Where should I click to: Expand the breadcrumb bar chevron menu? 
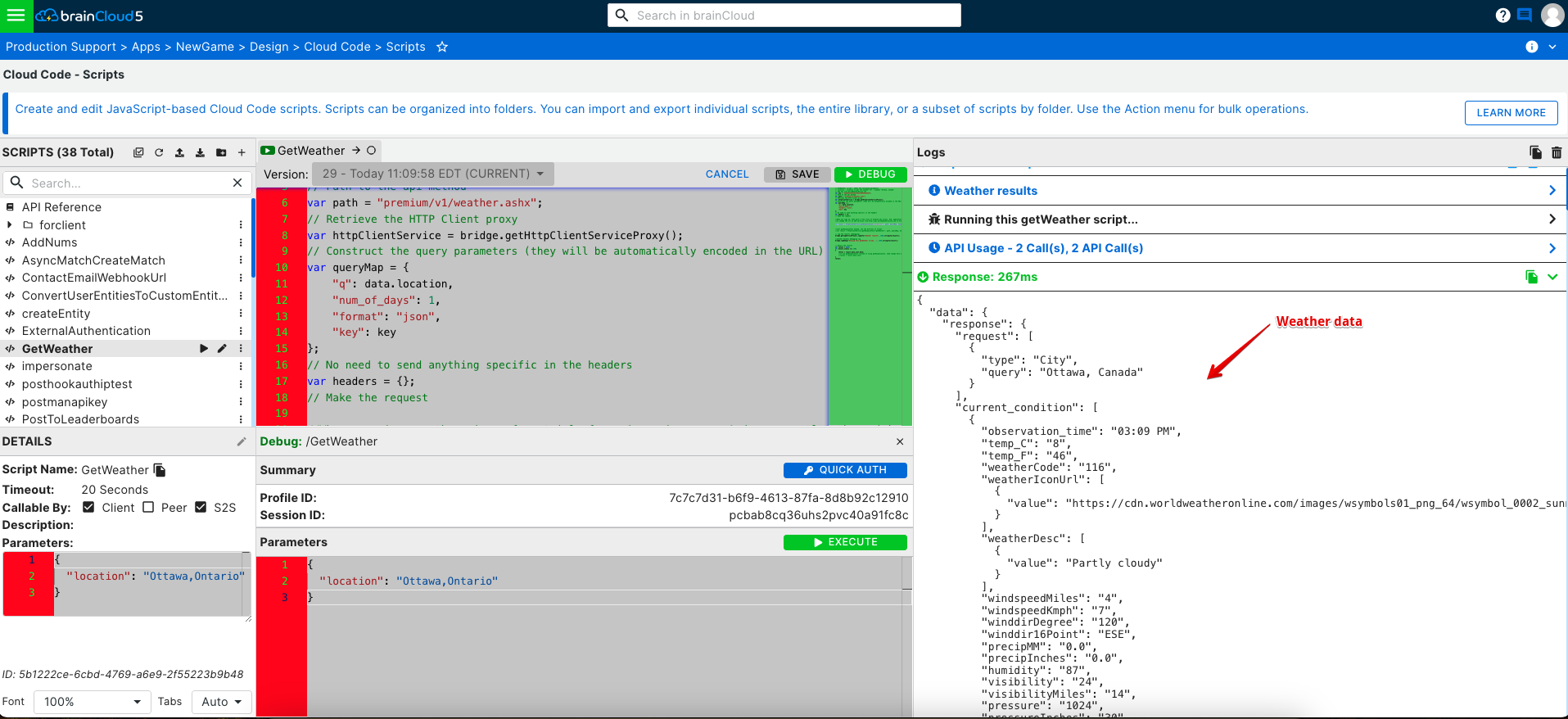[1552, 47]
